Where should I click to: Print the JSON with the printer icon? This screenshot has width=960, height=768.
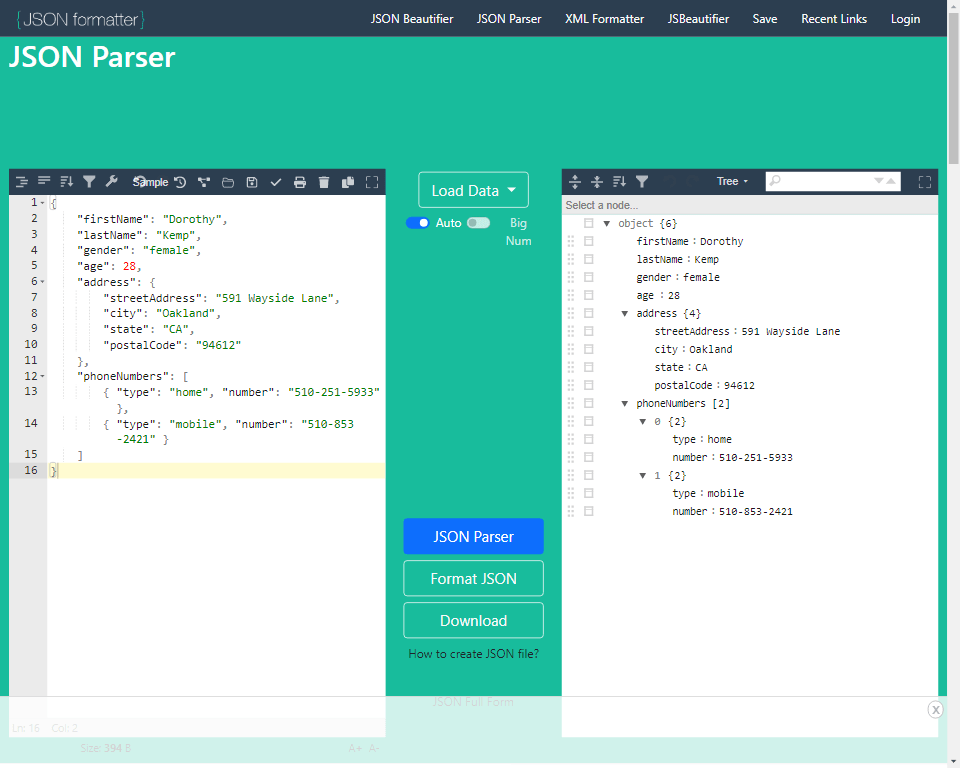coord(300,182)
